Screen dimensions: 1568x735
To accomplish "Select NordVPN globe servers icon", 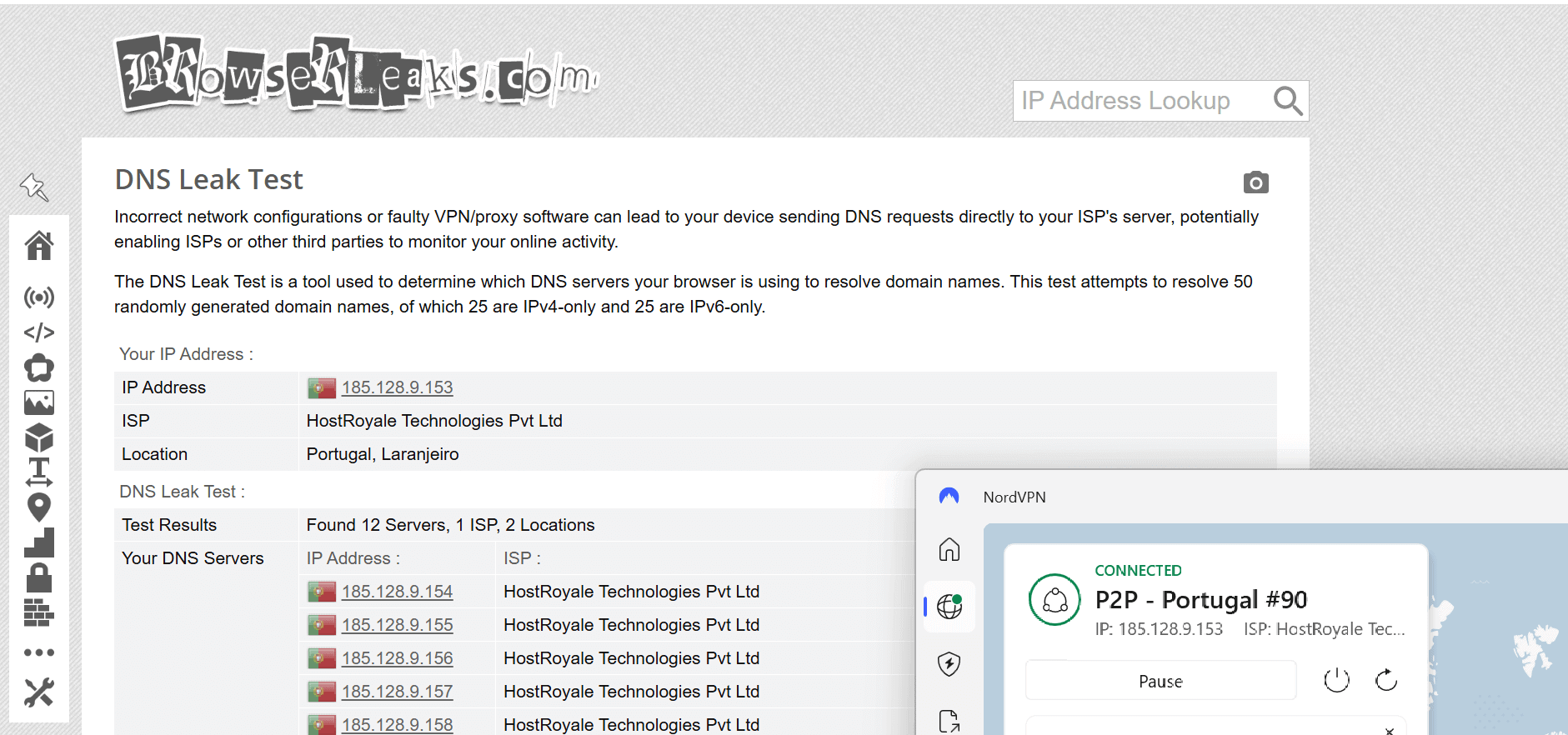I will point(949,606).
